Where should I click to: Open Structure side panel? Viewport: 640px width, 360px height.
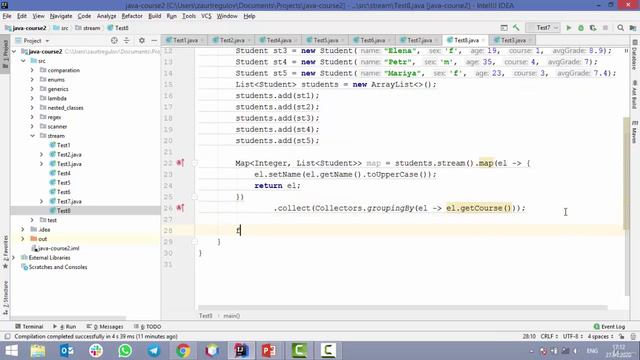(5, 297)
